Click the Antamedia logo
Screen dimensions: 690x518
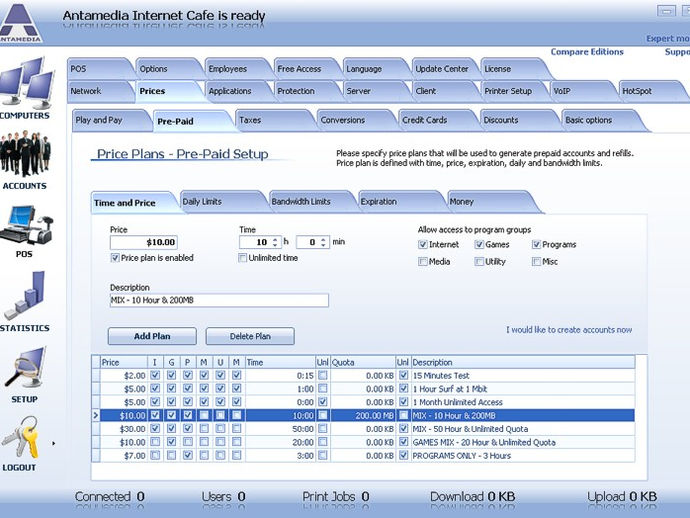pyautogui.click(x=20, y=23)
